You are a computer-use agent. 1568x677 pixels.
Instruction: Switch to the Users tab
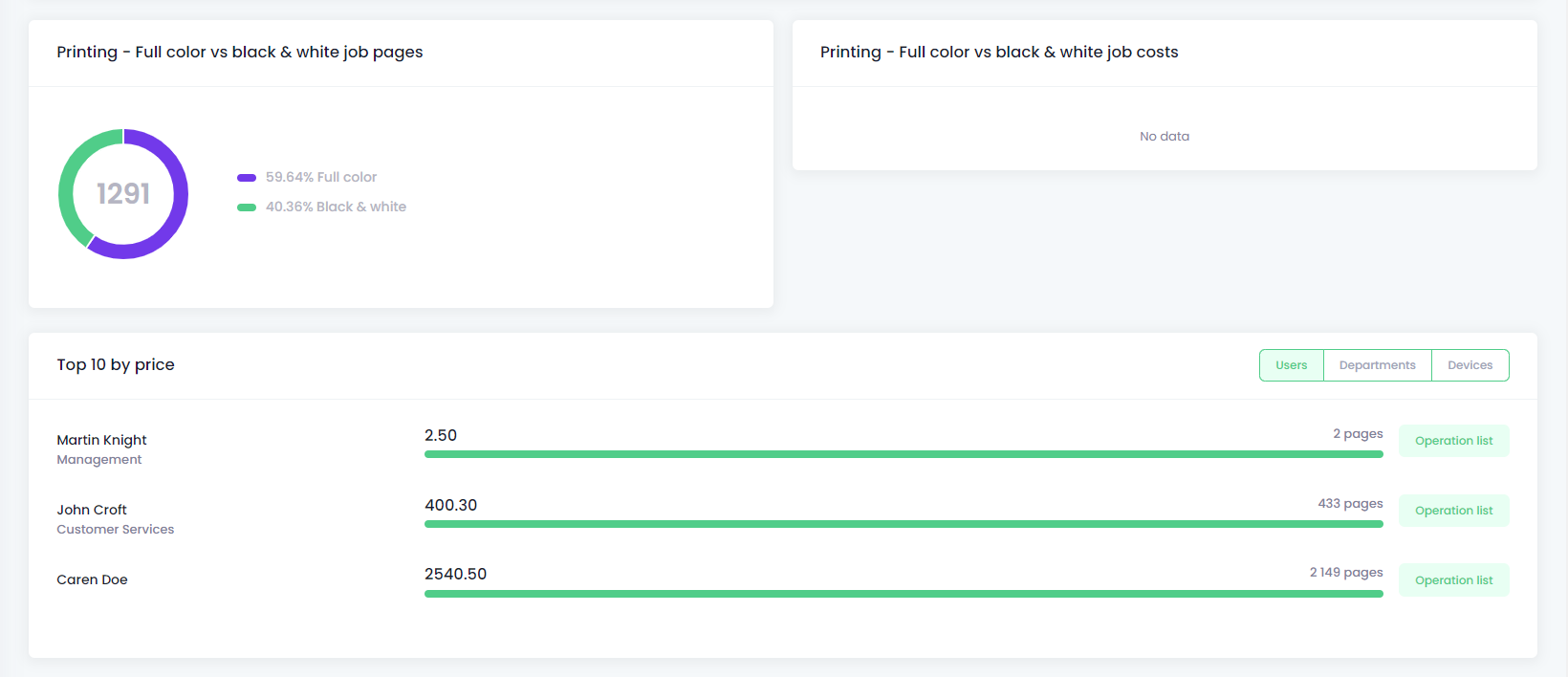coord(1291,365)
